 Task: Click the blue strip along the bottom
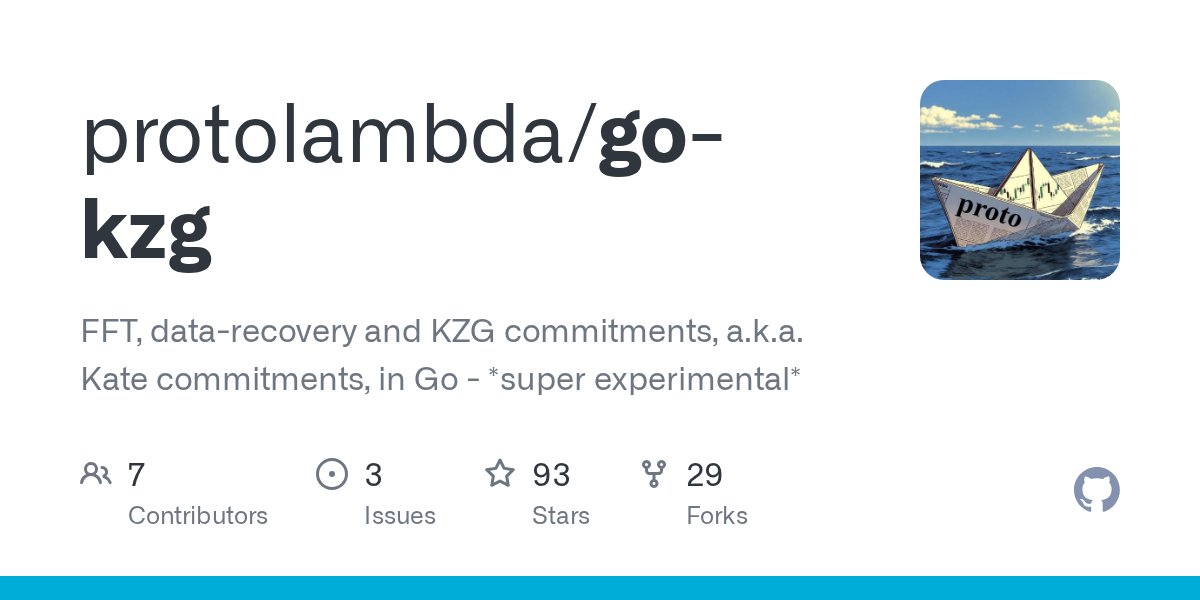pyautogui.click(x=600, y=588)
